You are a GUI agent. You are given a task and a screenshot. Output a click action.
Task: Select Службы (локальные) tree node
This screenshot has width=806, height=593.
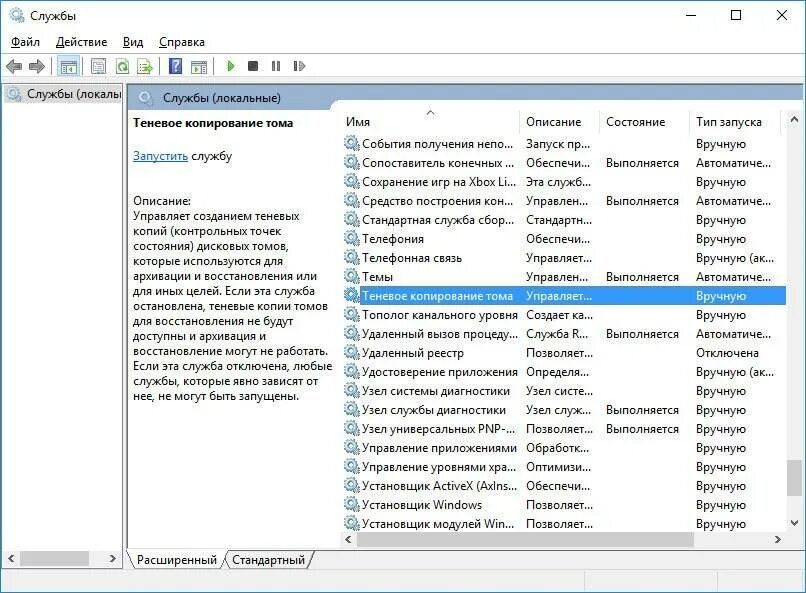click(x=64, y=94)
